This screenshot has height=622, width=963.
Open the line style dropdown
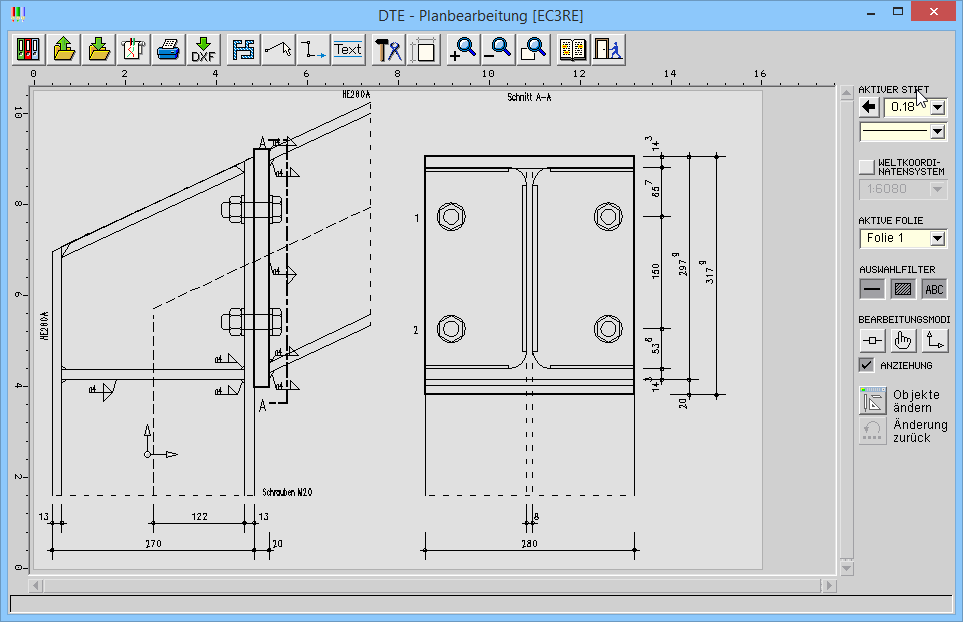point(937,131)
